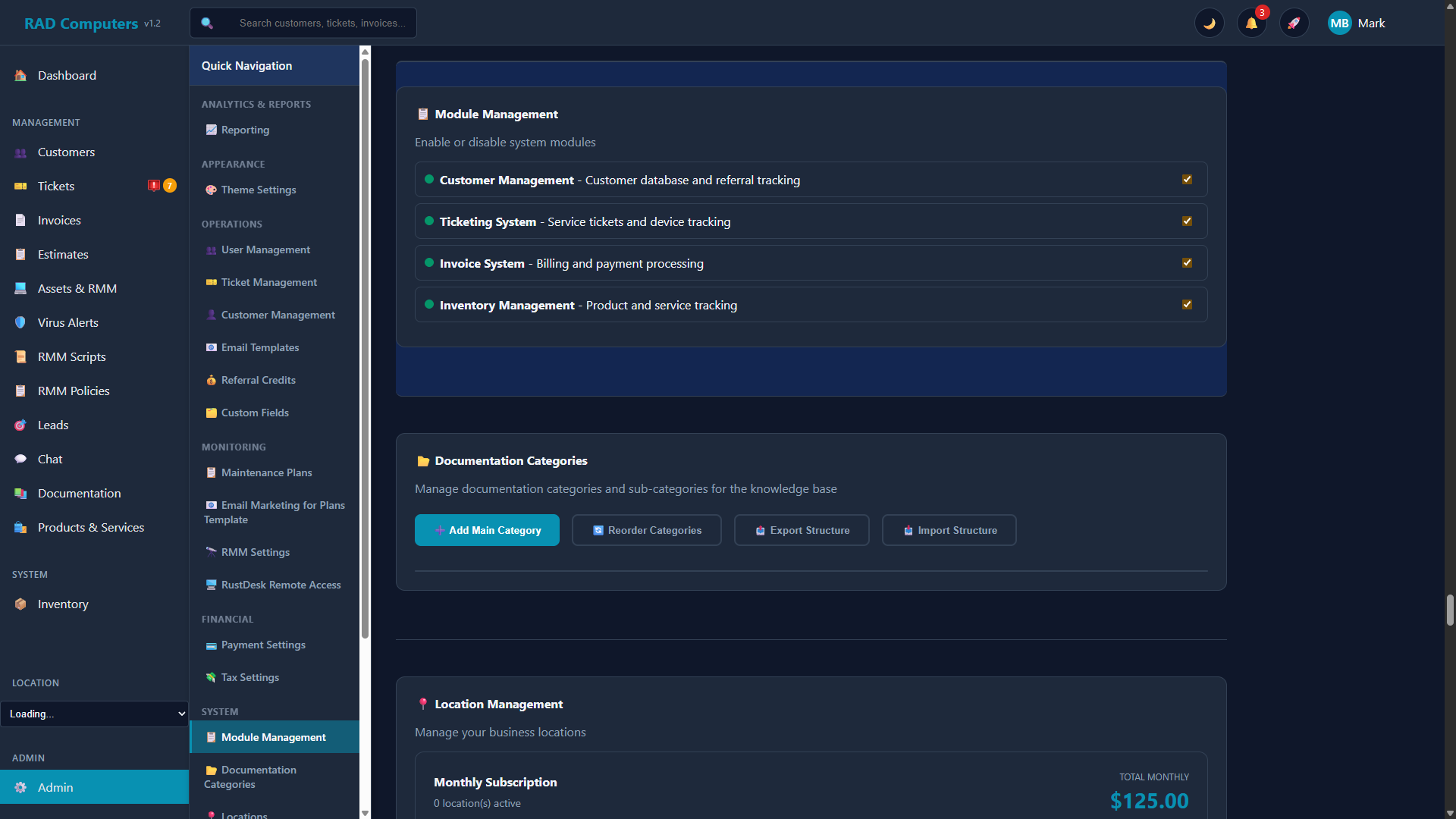Disable the Customer Management module
Image resolution: width=1456 pixels, height=819 pixels.
click(1187, 180)
